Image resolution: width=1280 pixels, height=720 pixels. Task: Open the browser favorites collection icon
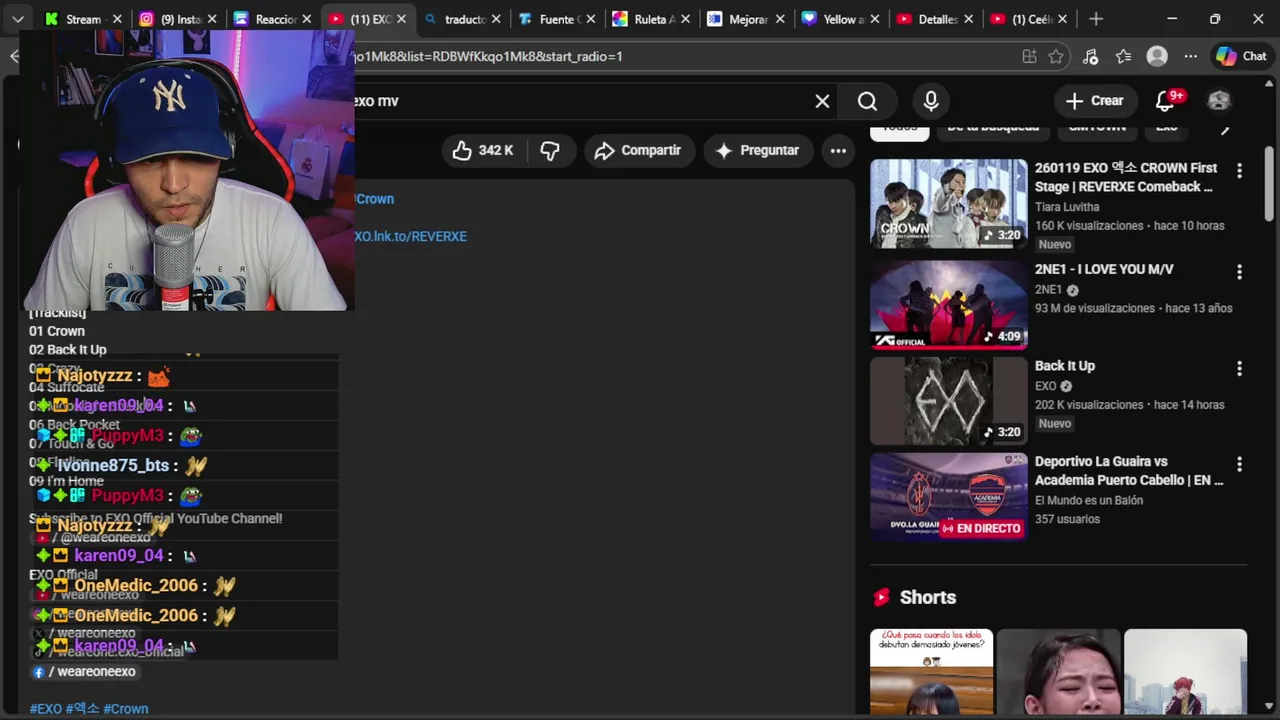coord(1123,57)
